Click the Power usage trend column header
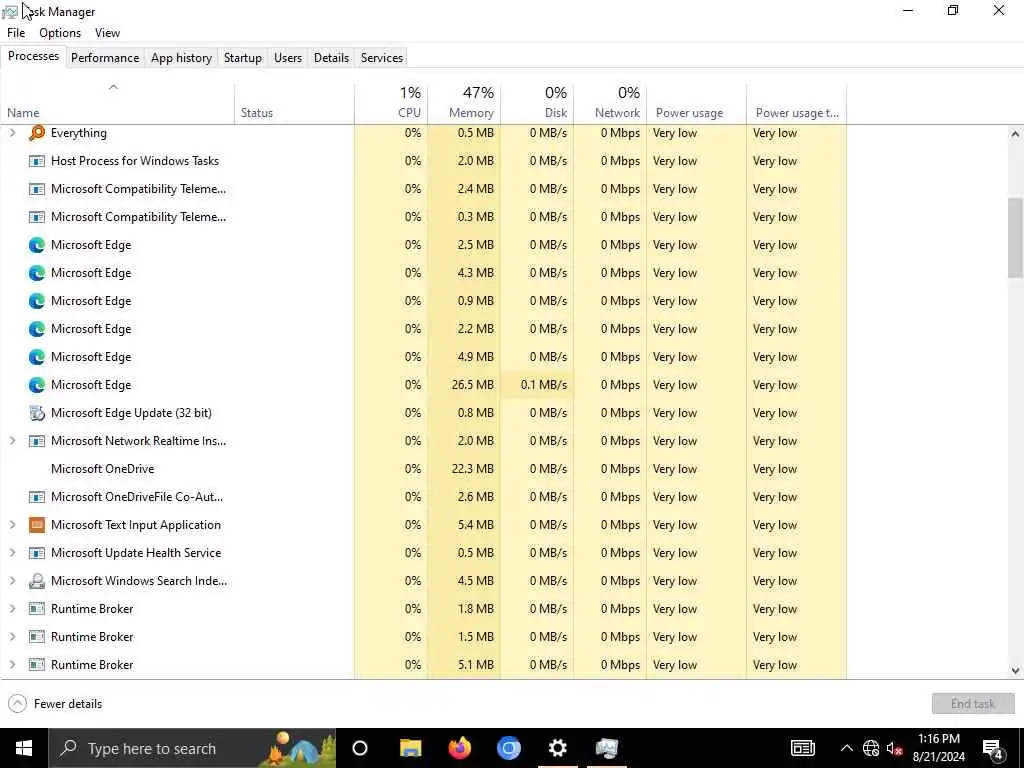The width and height of the screenshot is (1024, 768). tap(797, 104)
